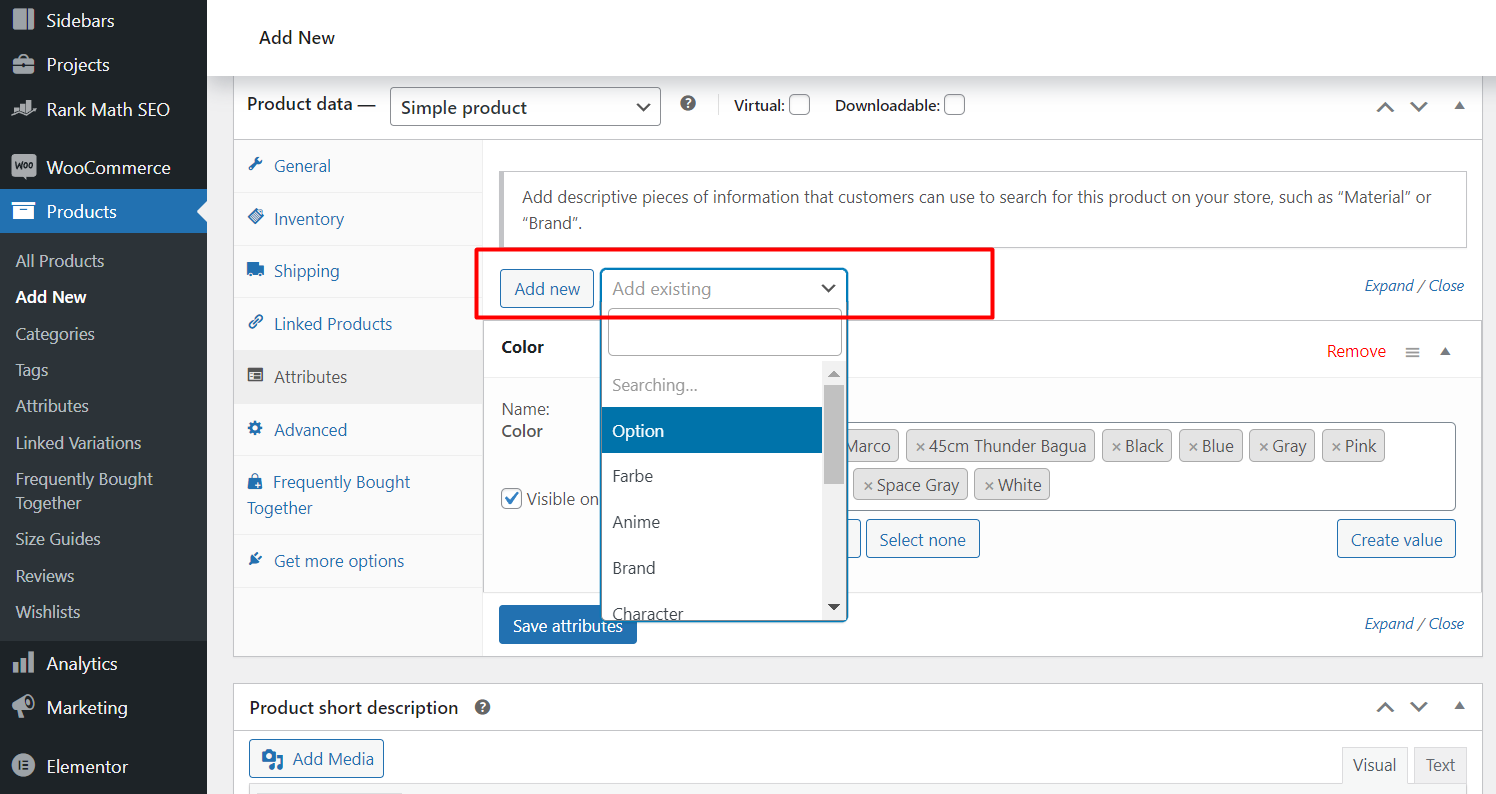Click the Add new attribute button
Image resolution: width=1496 pixels, height=794 pixels.
(547, 288)
